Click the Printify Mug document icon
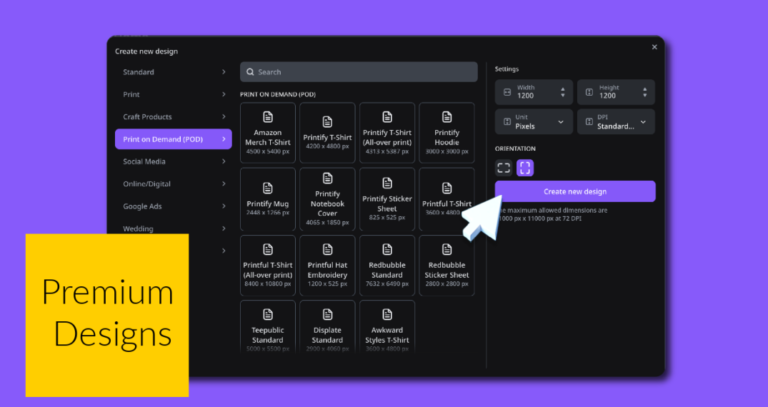 pyautogui.click(x=268, y=188)
